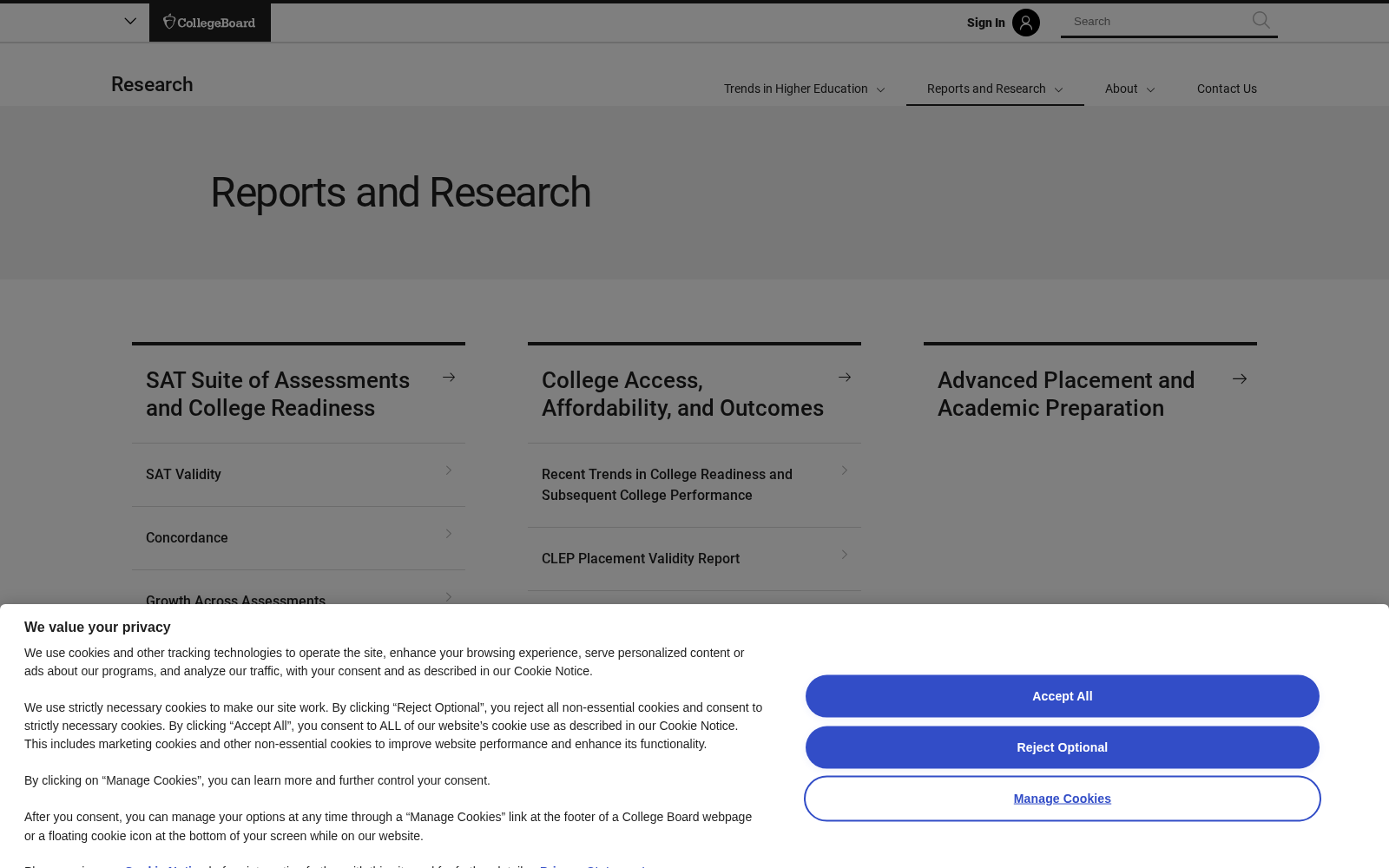
Task: Open Contact Us page
Action: 1227,89
